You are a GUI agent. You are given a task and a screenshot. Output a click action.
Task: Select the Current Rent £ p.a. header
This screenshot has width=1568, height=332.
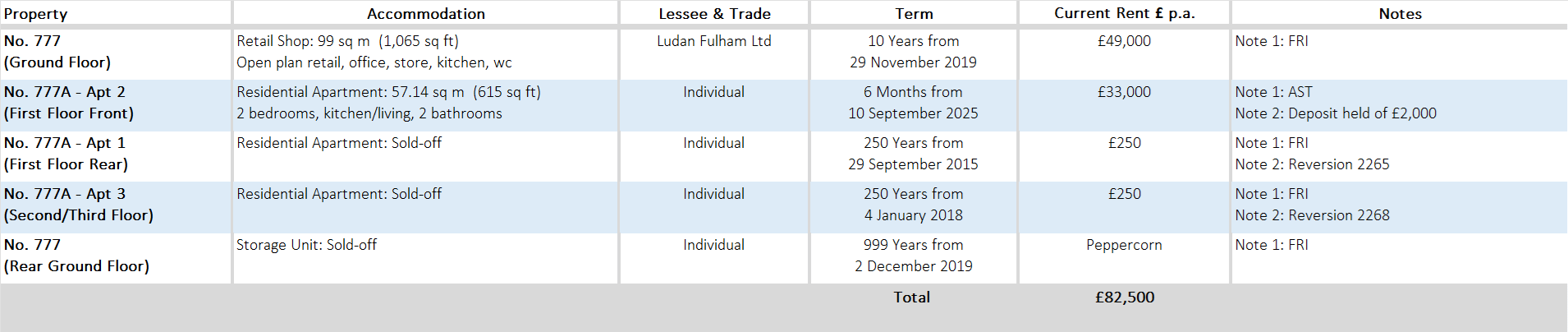1124,14
